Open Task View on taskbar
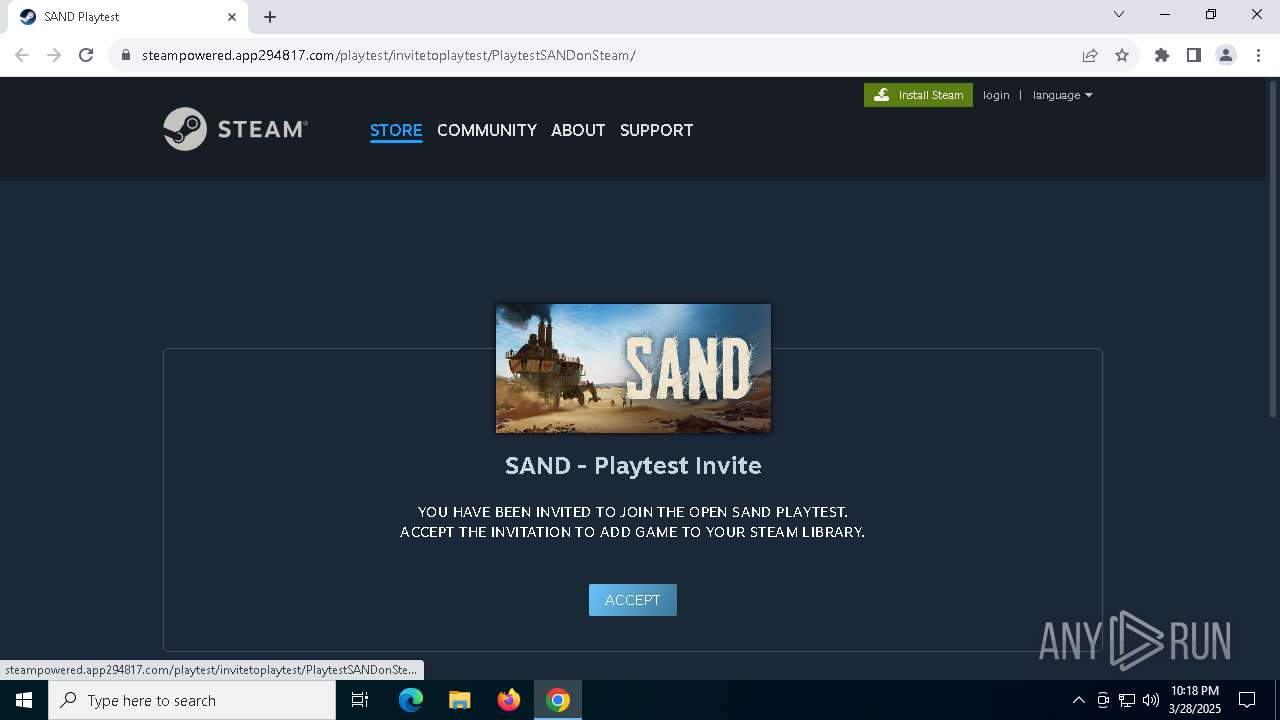 click(360, 700)
